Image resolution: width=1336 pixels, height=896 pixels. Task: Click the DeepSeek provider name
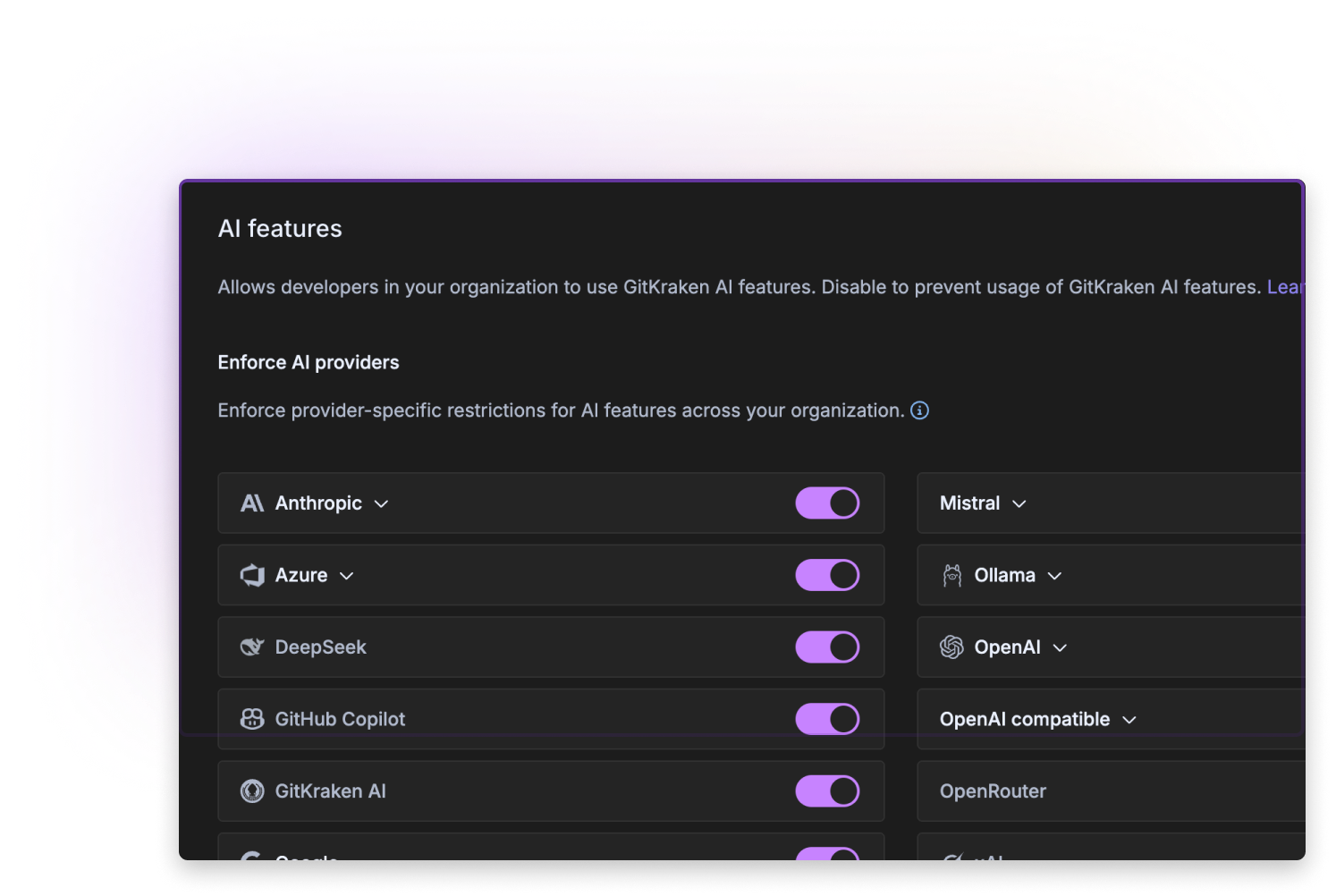point(320,647)
